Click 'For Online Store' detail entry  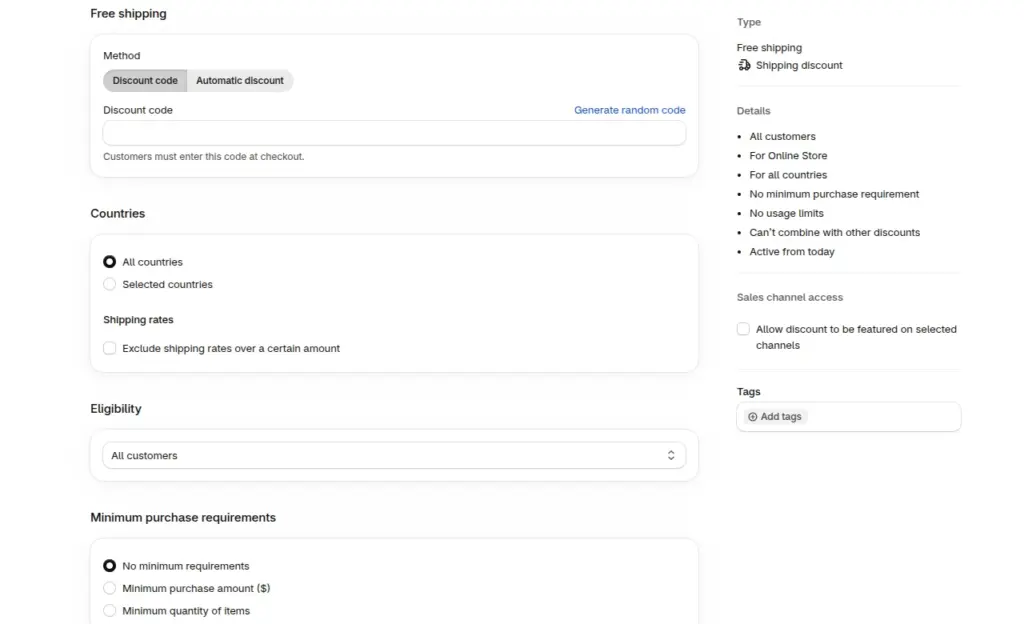788,156
